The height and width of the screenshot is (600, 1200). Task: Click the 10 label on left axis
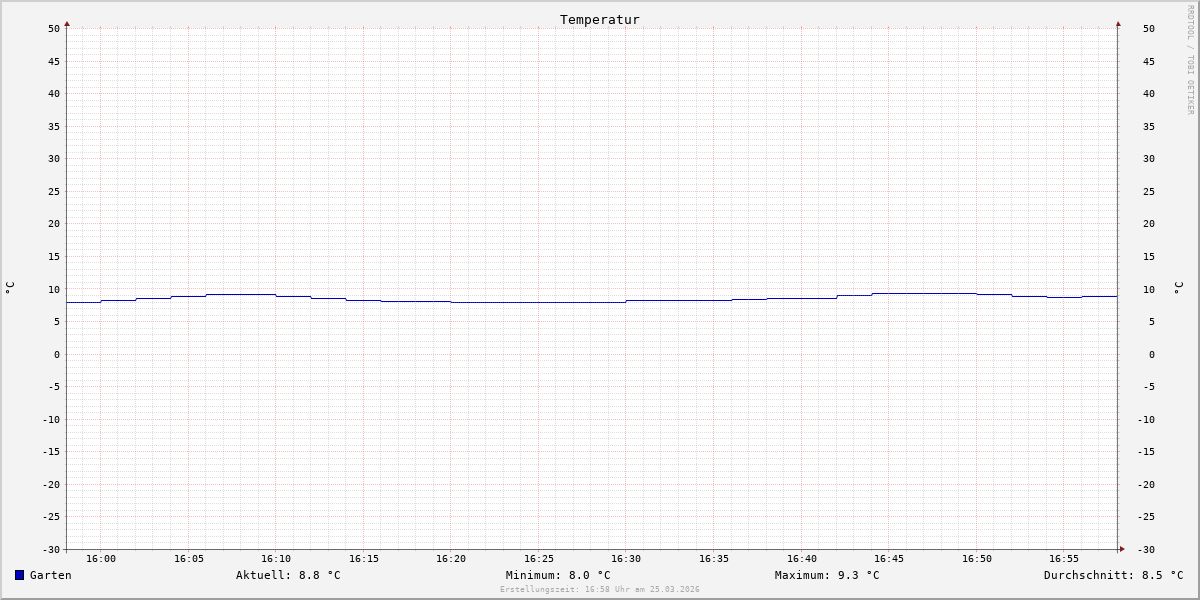[x=54, y=289]
